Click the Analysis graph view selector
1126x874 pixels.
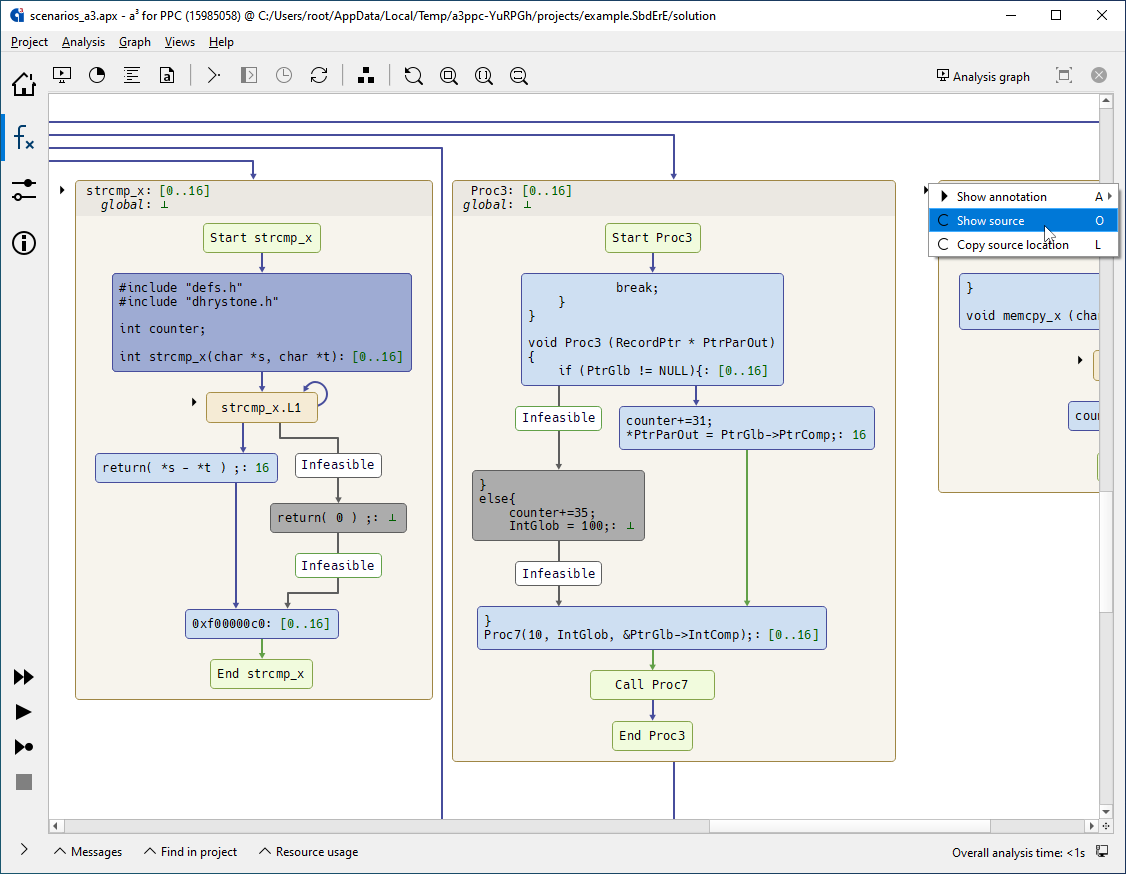click(983, 76)
